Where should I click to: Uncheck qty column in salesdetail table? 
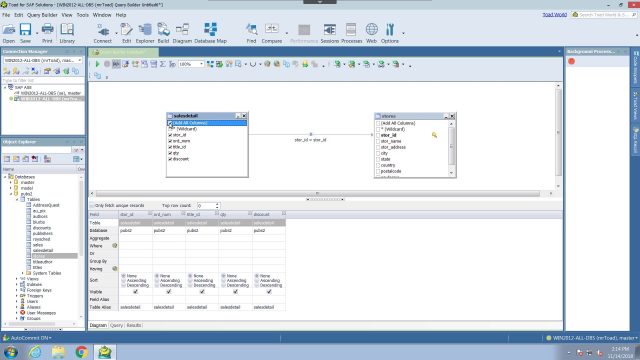(170, 153)
